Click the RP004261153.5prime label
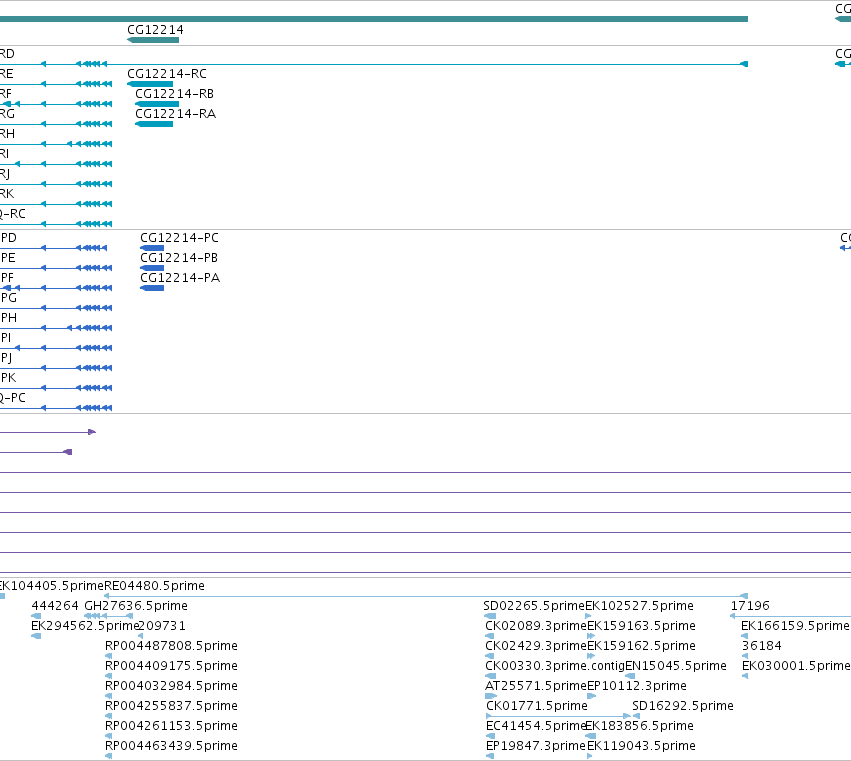The height and width of the screenshot is (761, 851). coord(171,726)
